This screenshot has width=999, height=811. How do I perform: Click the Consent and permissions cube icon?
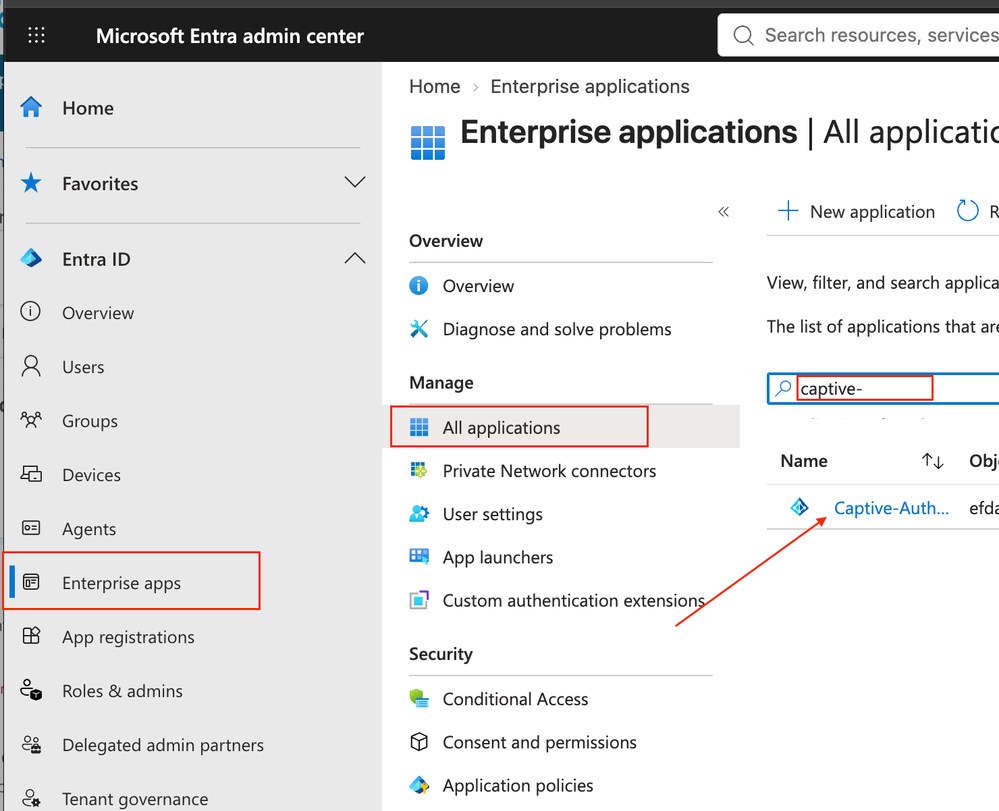419,742
